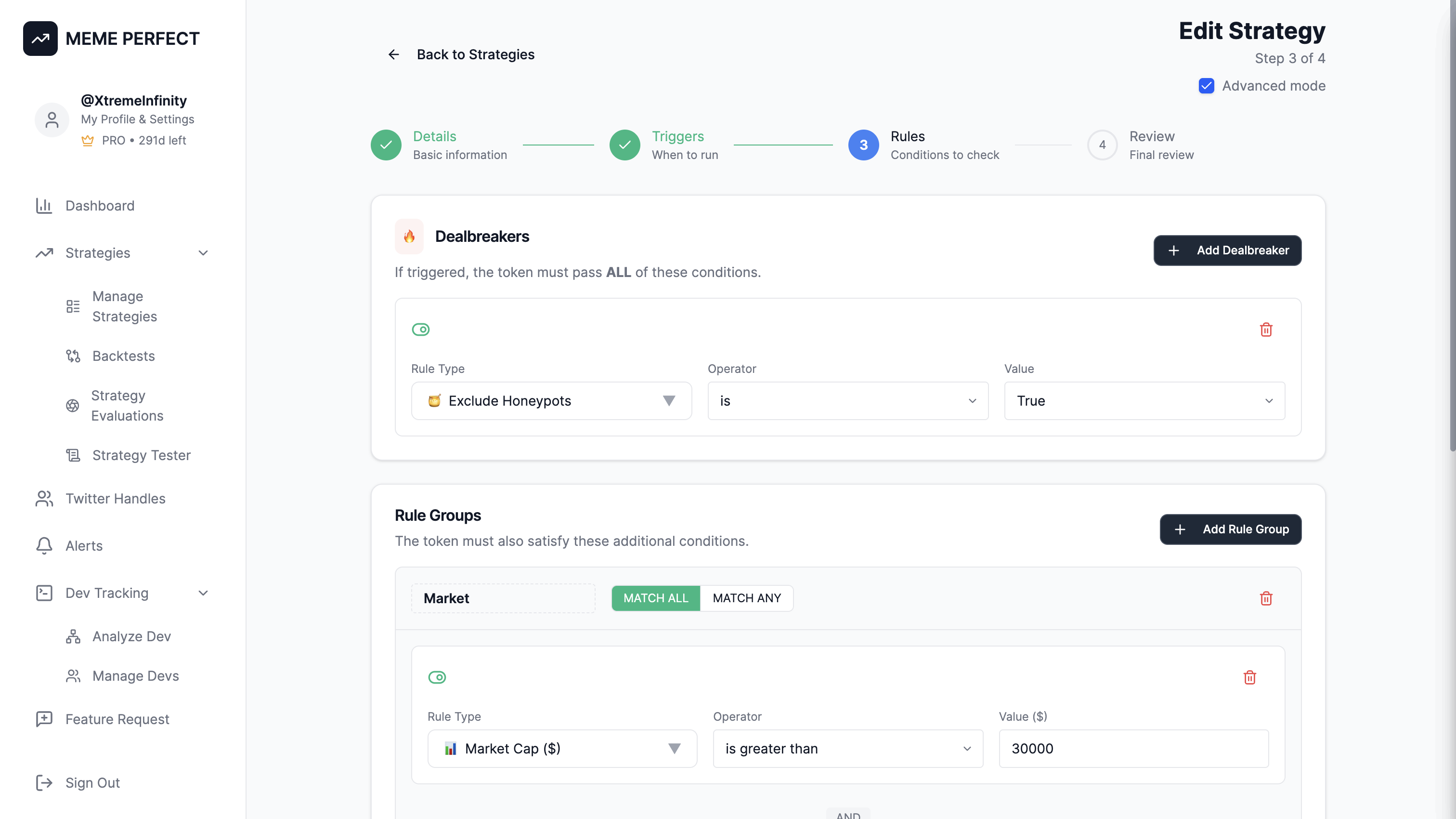Go to the Review step in the wizard
Screen dimensions: 1456x819
pos(1102,145)
